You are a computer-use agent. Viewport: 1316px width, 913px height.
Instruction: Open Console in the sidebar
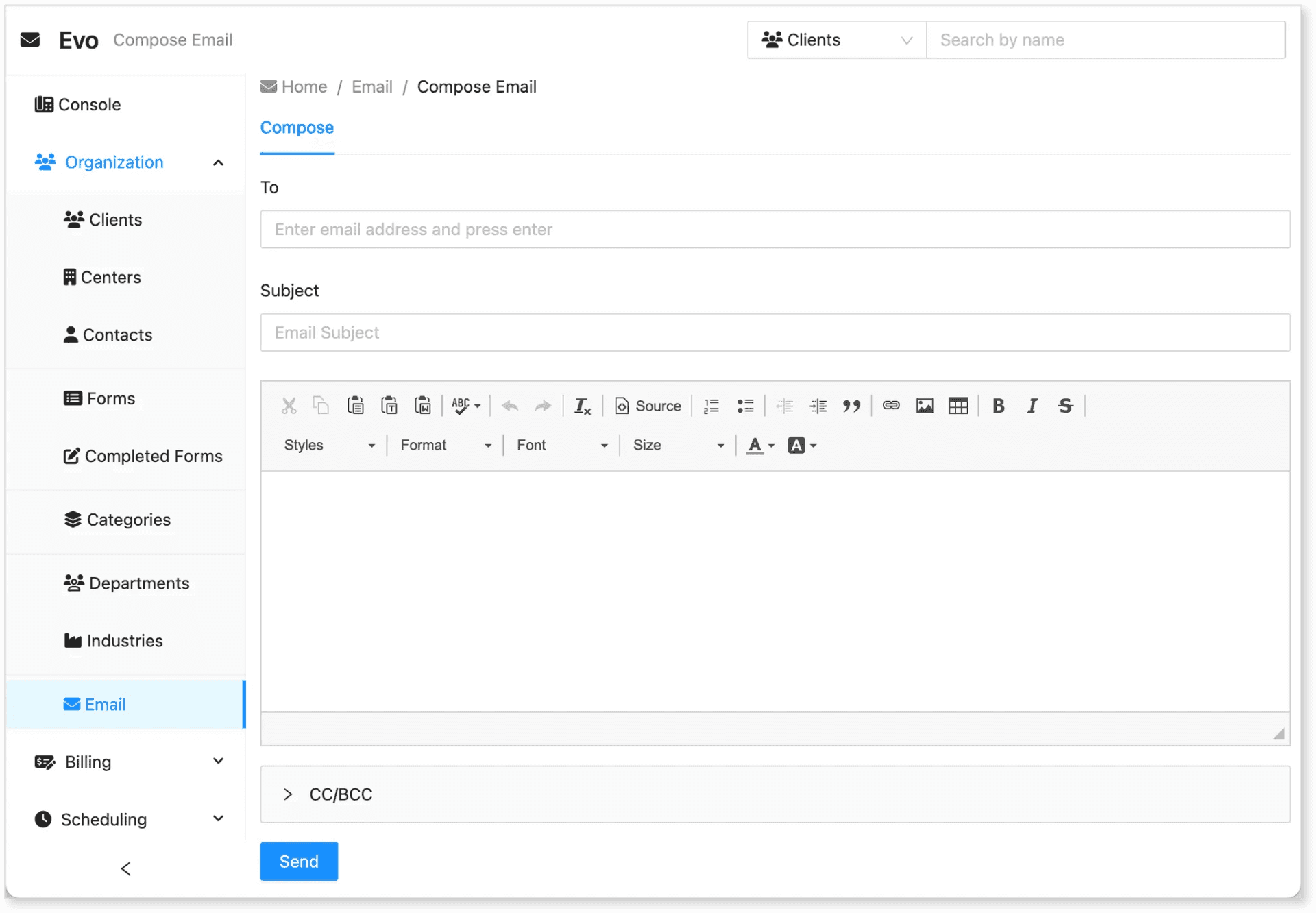[77, 104]
